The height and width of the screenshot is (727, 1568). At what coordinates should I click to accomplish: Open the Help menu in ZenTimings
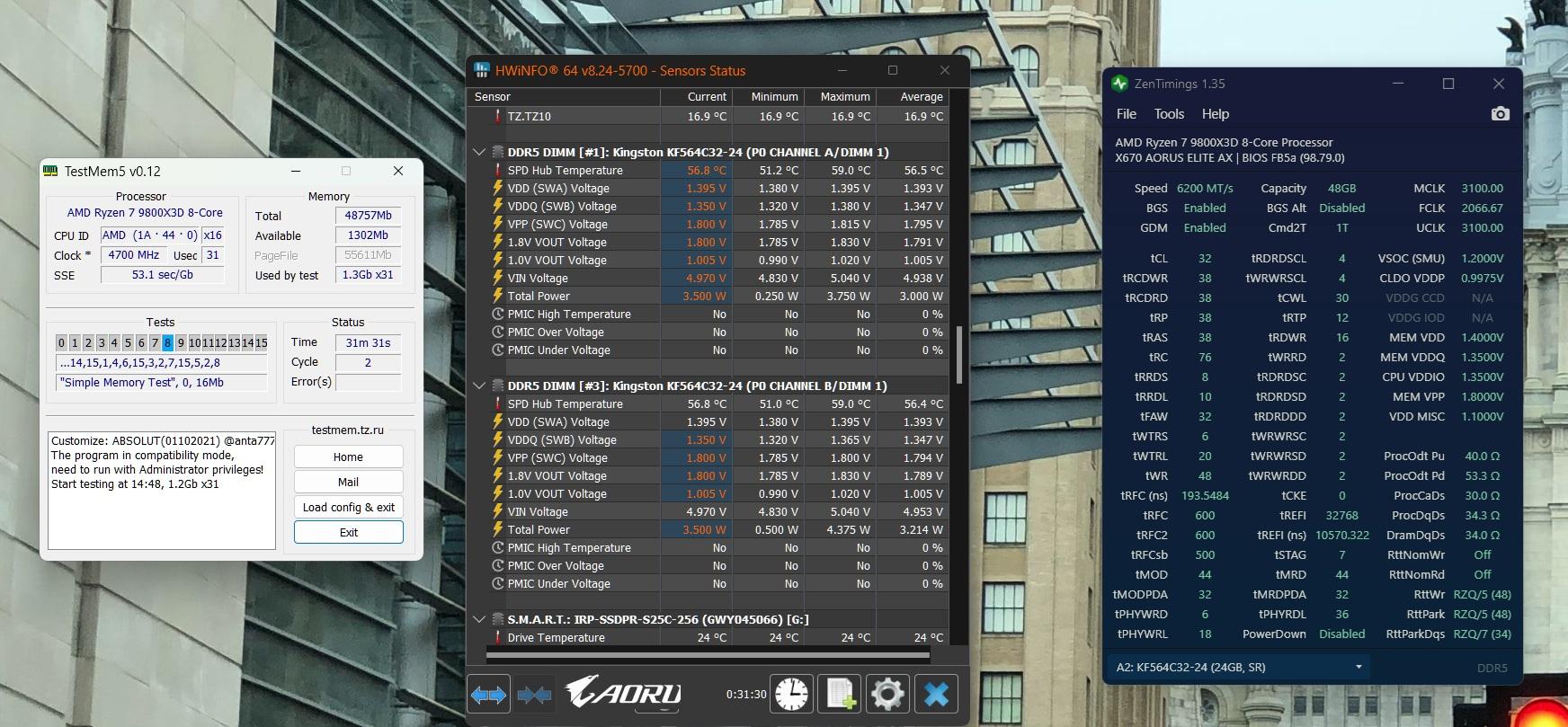click(x=1216, y=114)
